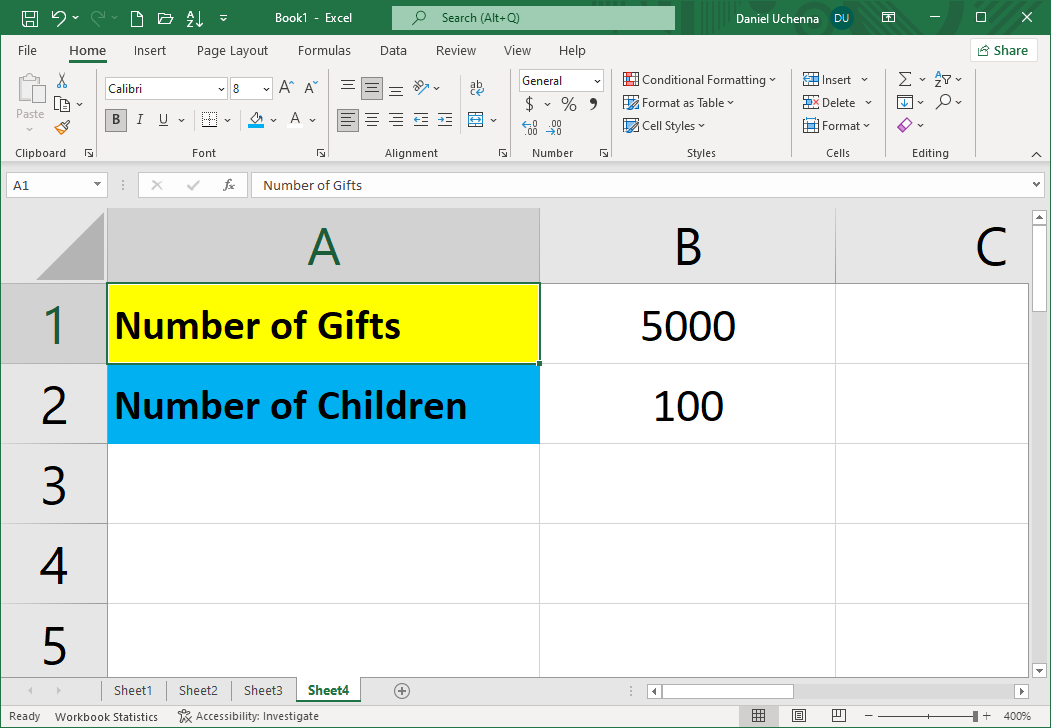Toggle bold formatting

click(115, 119)
